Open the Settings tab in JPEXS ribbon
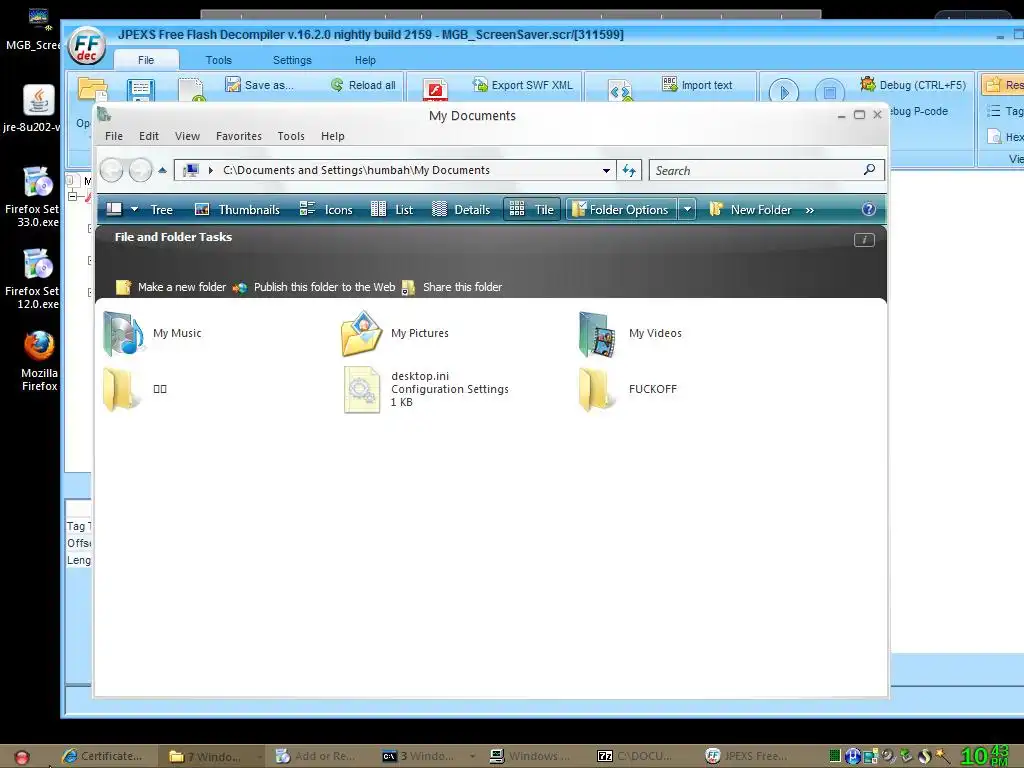The image size is (1024, 768). [292, 60]
